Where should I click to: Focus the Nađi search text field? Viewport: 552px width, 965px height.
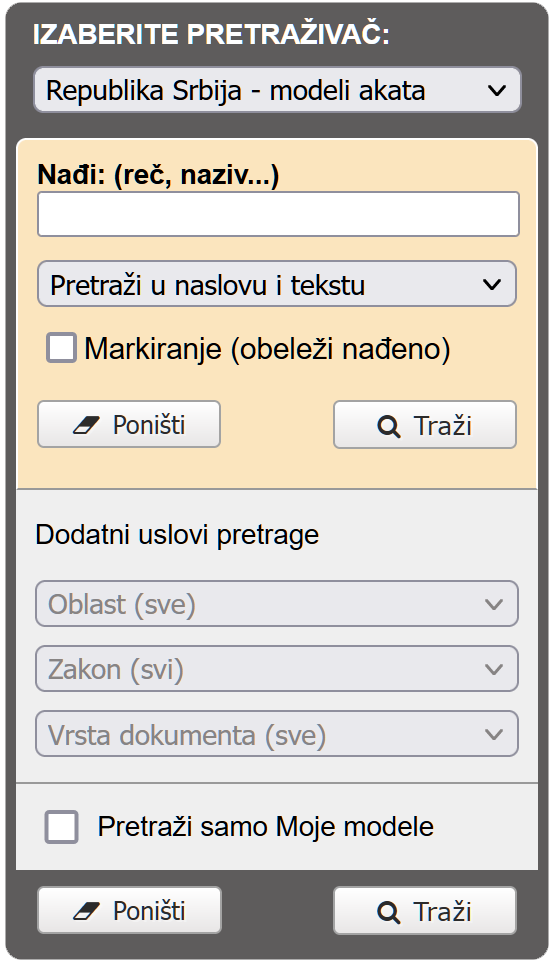point(278,214)
